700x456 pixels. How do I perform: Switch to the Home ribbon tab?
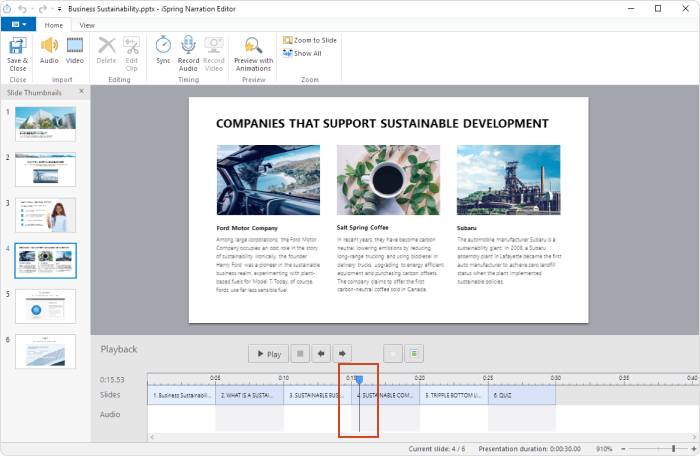tap(54, 25)
